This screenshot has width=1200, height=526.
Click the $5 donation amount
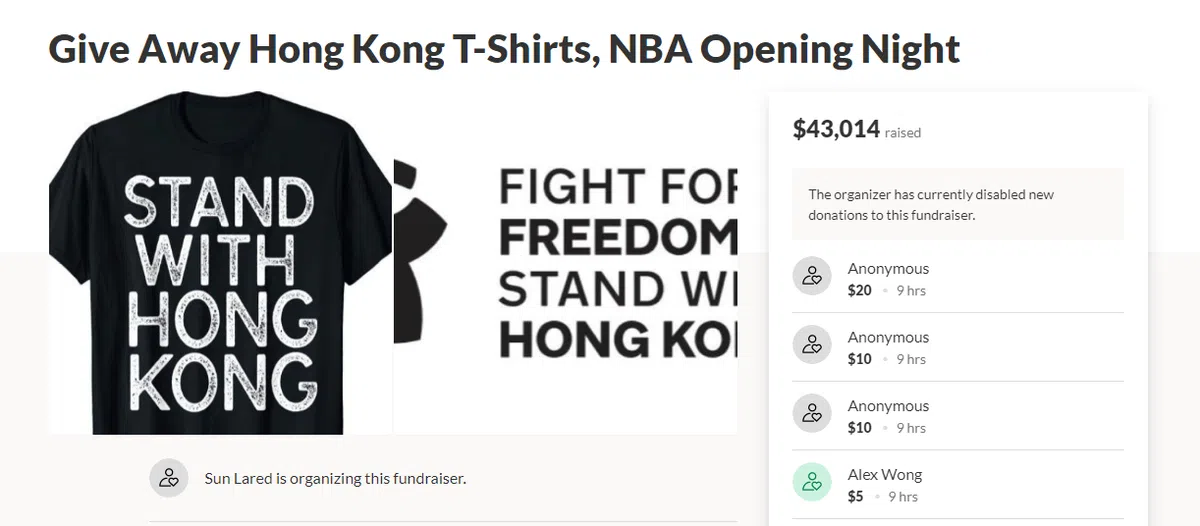855,496
